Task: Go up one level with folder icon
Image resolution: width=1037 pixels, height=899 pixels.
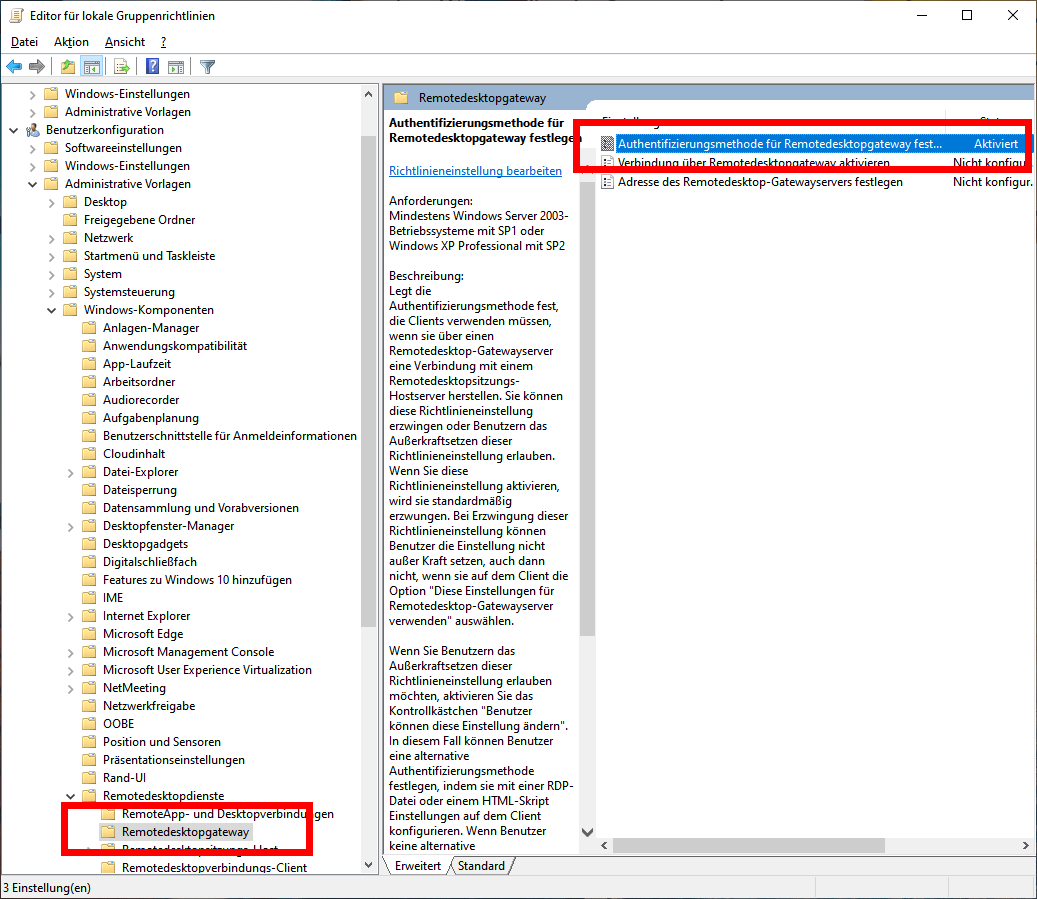Action: 67,67
